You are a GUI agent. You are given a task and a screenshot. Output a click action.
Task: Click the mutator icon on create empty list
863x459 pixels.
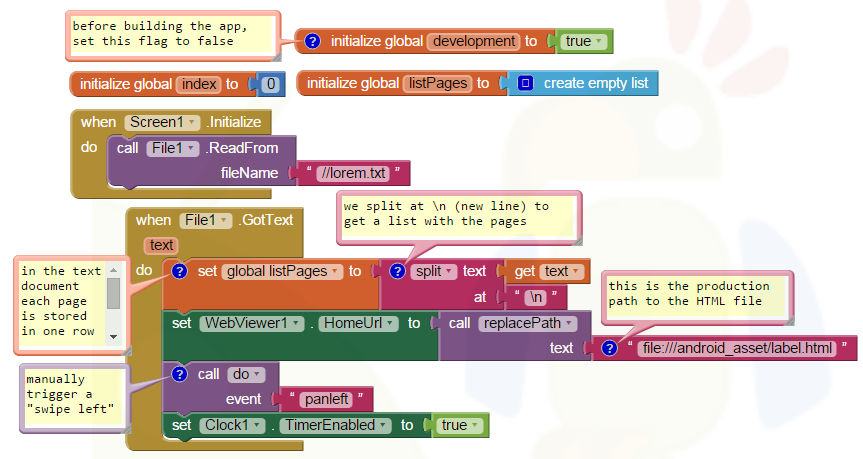pyautogui.click(x=526, y=83)
